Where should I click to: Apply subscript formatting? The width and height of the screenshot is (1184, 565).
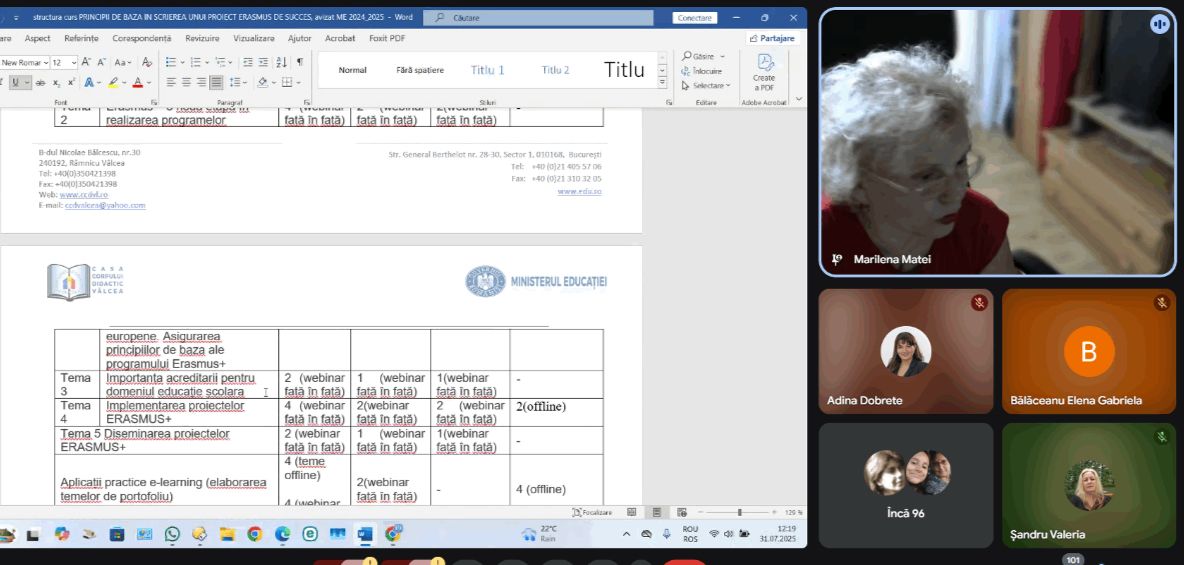(x=56, y=83)
